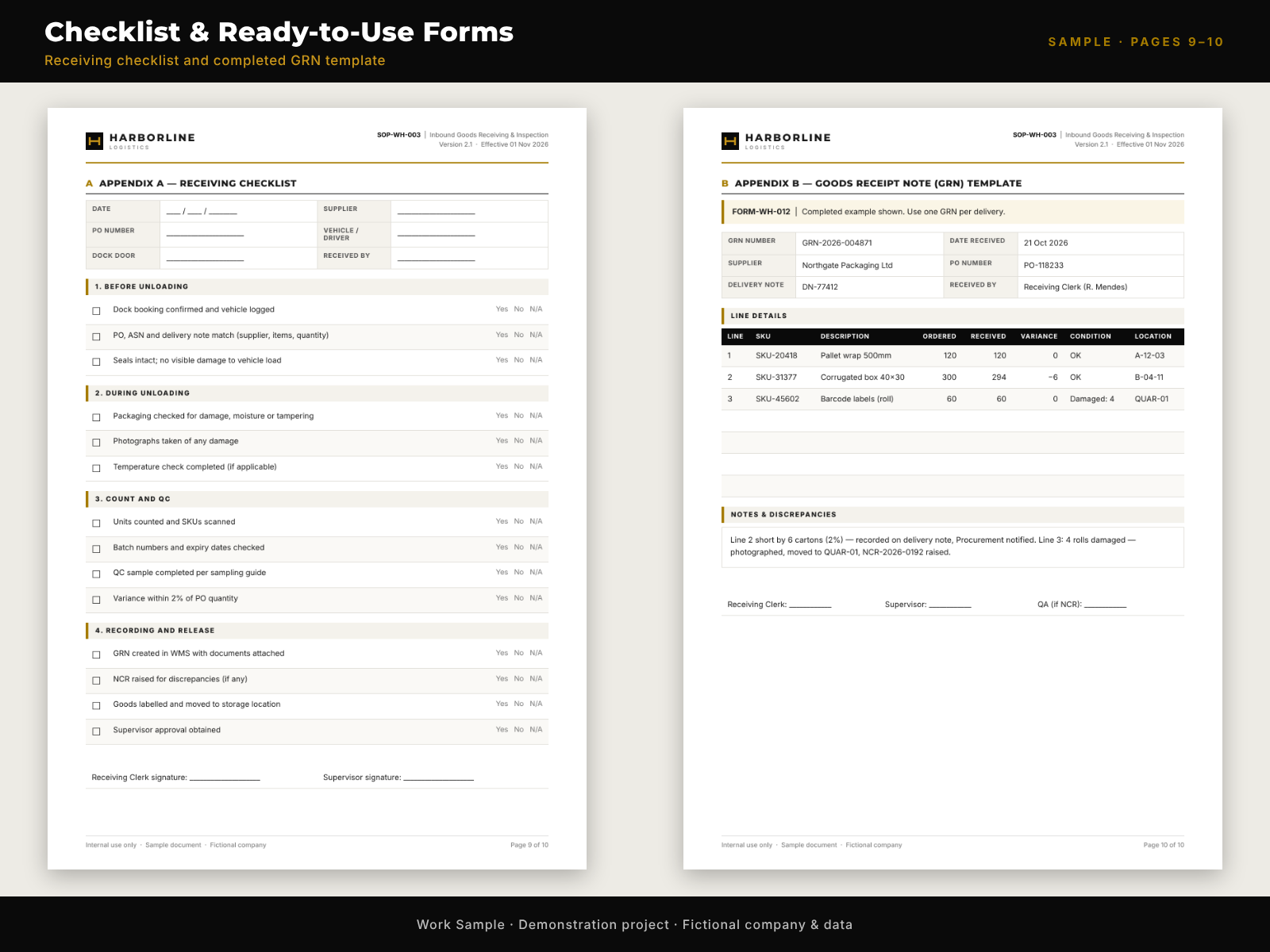Viewport: 1270px width, 952px height.
Task: Select 'No' for Photographs taken of any damage
Action: pyautogui.click(x=518, y=441)
